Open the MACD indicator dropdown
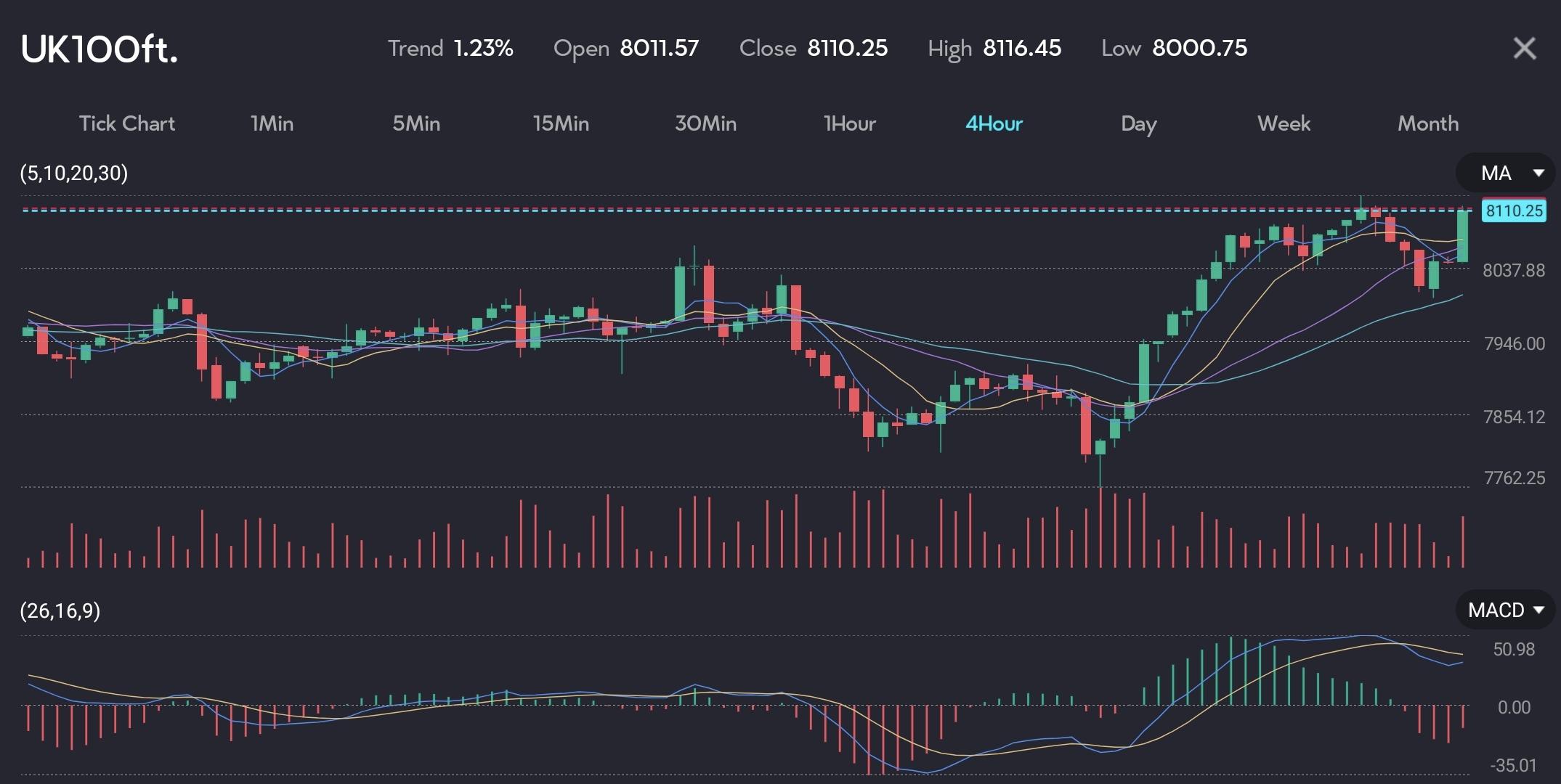The height and width of the screenshot is (784, 1561). 1505,610
